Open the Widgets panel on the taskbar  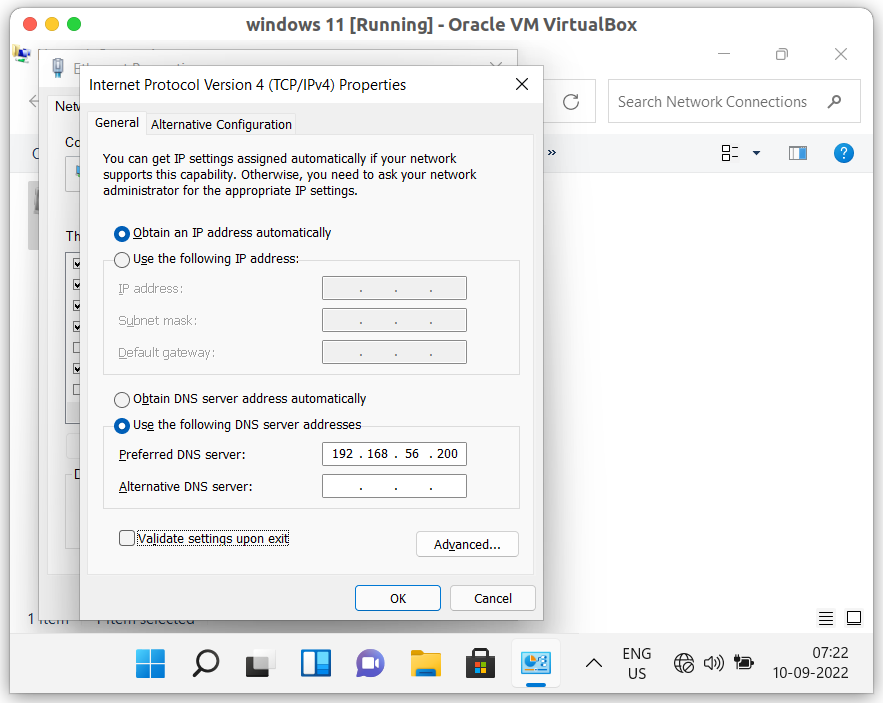[316, 663]
